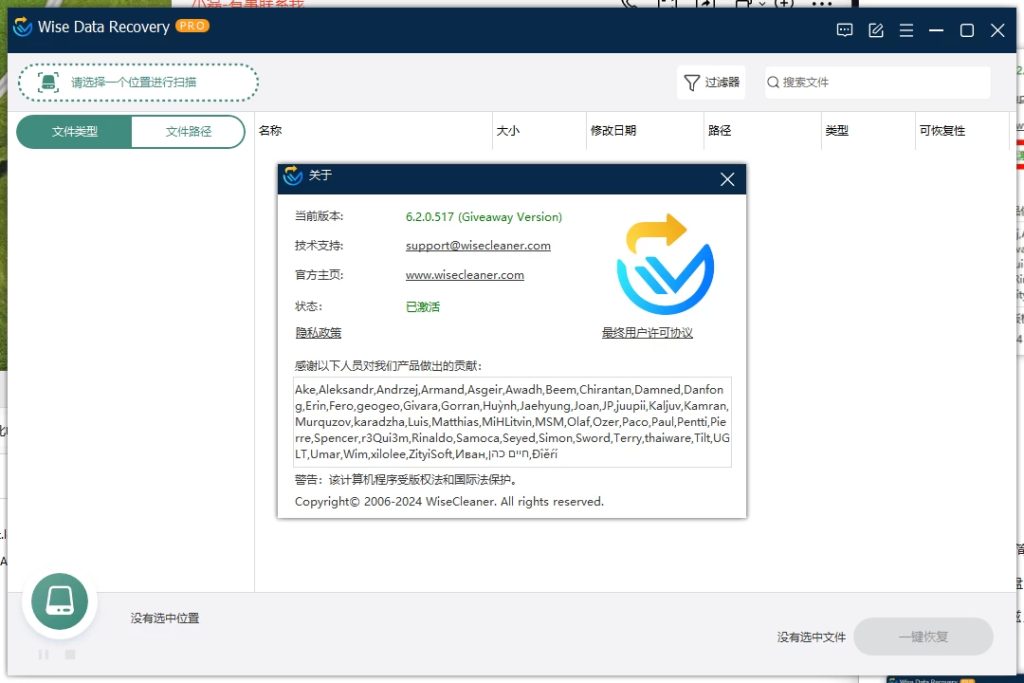Click inside the contributors name list box
This screenshot has width=1024, height=683.
tap(512, 422)
